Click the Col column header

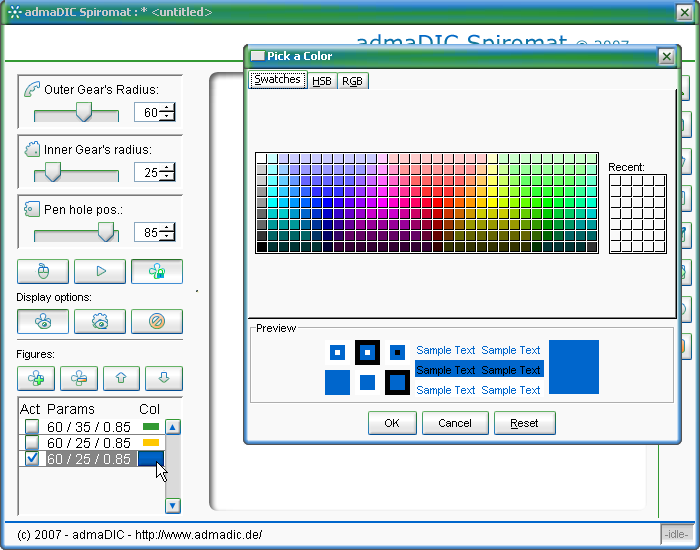tap(150, 409)
